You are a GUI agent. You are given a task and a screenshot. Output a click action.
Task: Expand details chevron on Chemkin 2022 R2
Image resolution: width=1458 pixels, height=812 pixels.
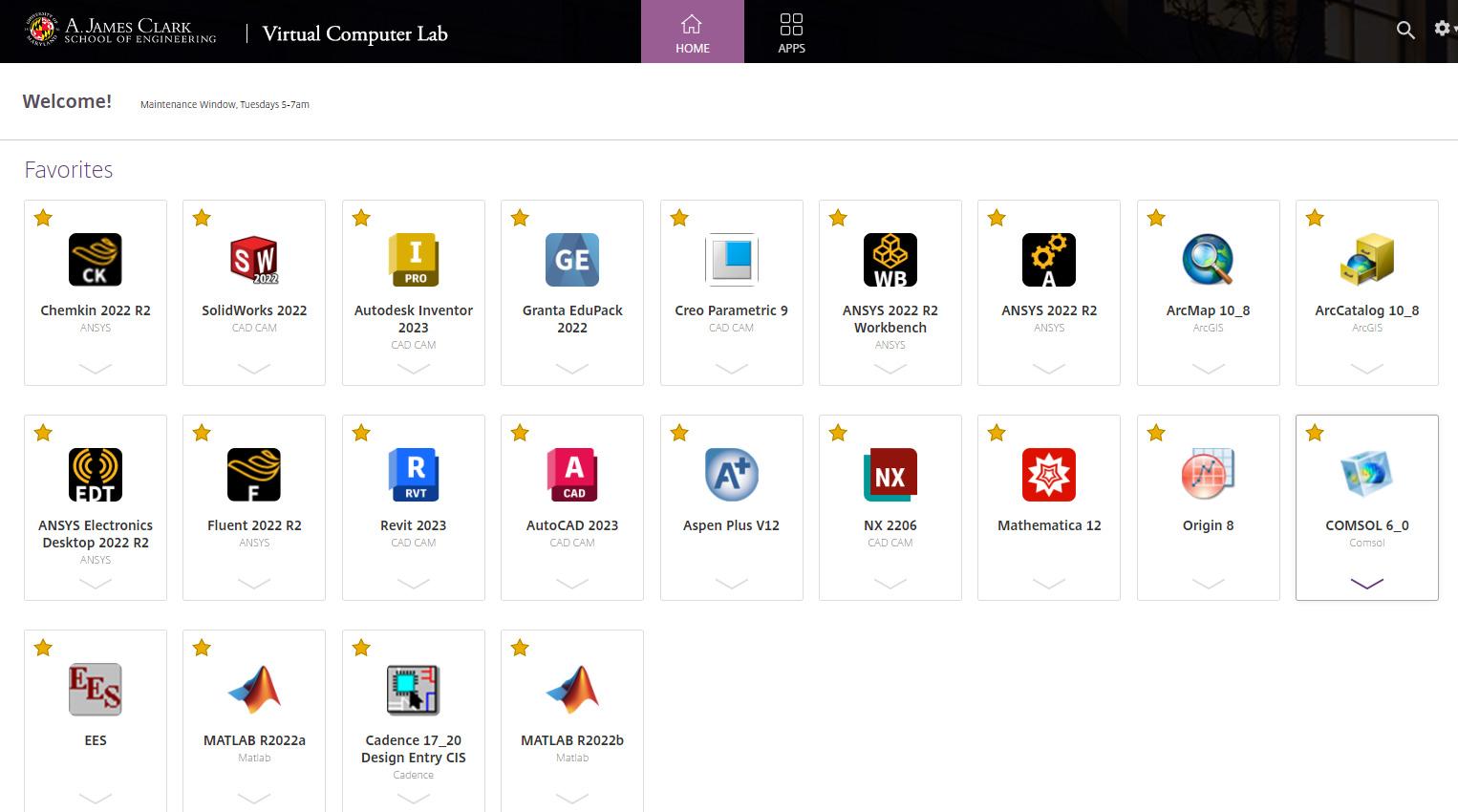pyautogui.click(x=96, y=369)
